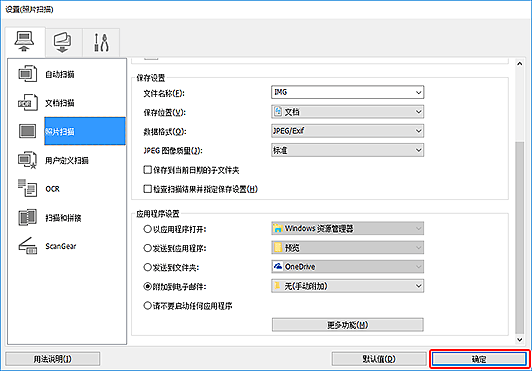Click the 用法说明 button

53,359
